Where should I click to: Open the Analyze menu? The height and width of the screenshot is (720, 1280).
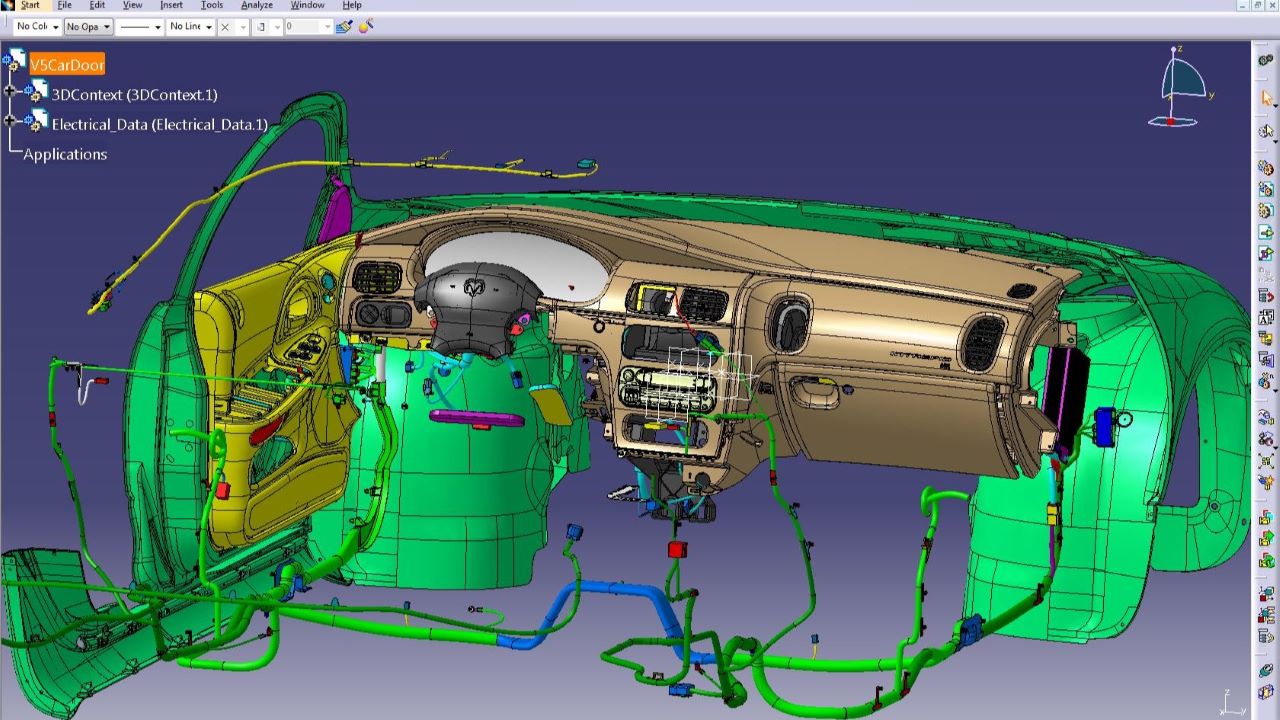(257, 5)
